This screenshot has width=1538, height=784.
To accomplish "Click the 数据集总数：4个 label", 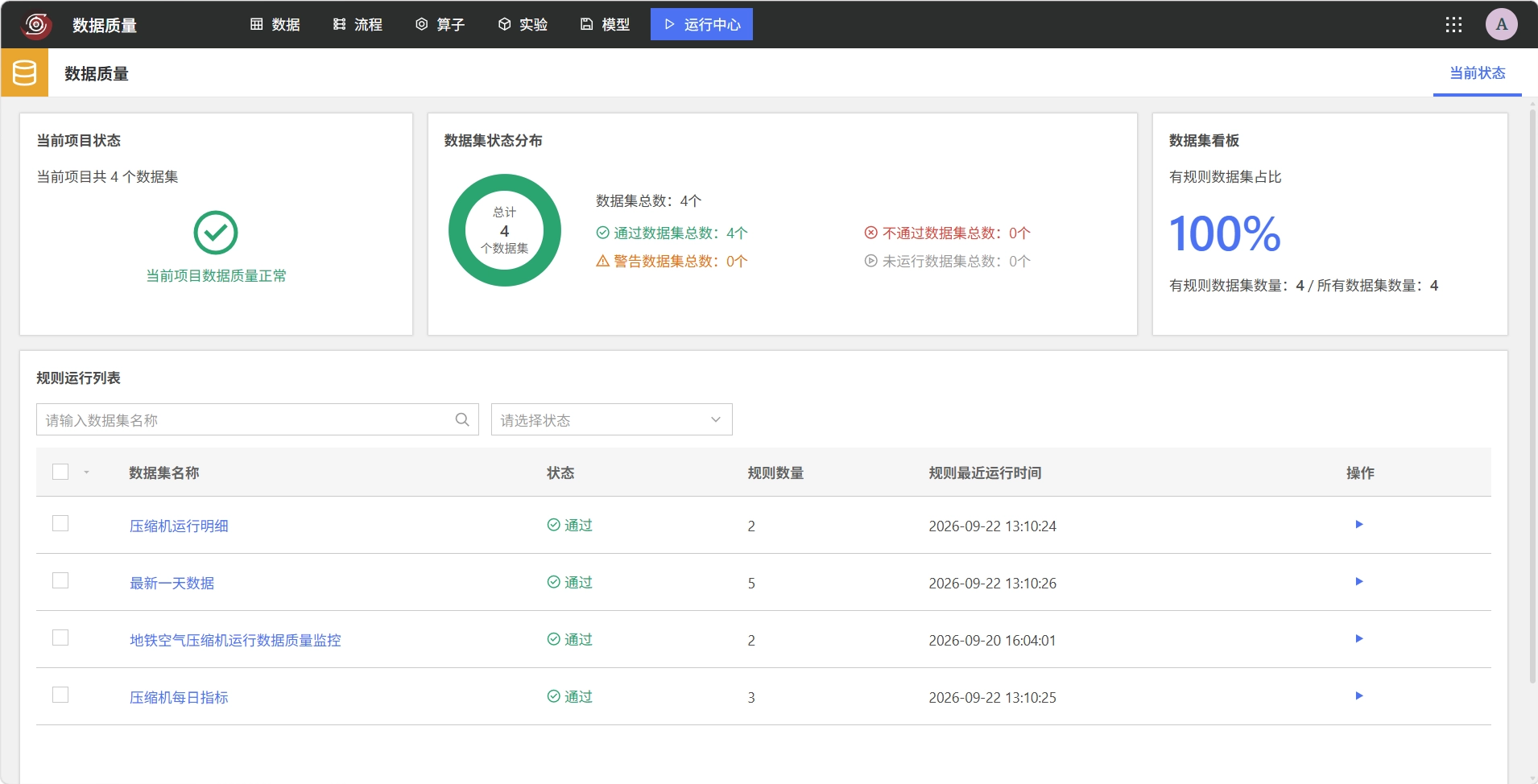I will click(649, 201).
